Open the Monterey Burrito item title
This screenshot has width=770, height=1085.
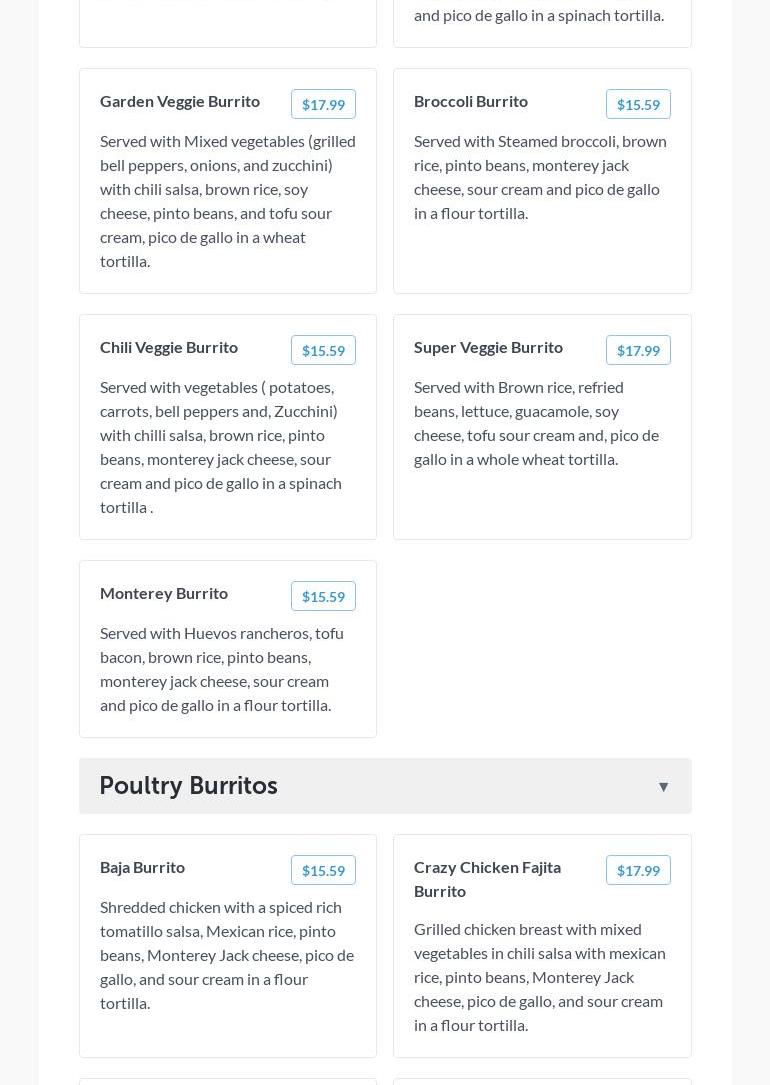point(164,594)
